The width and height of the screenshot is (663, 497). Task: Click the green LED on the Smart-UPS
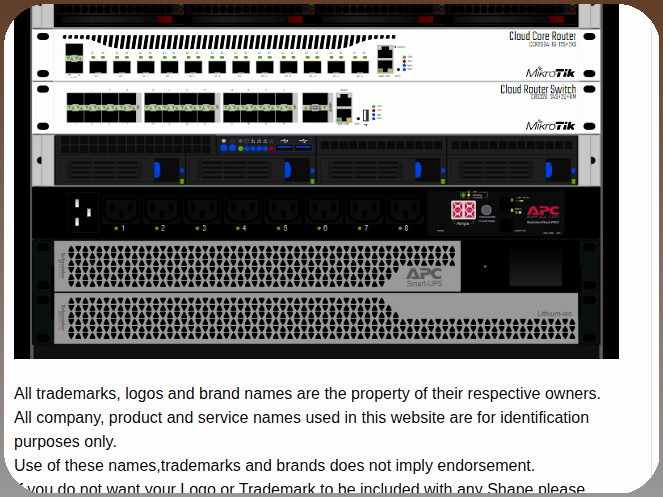[x=485, y=266]
